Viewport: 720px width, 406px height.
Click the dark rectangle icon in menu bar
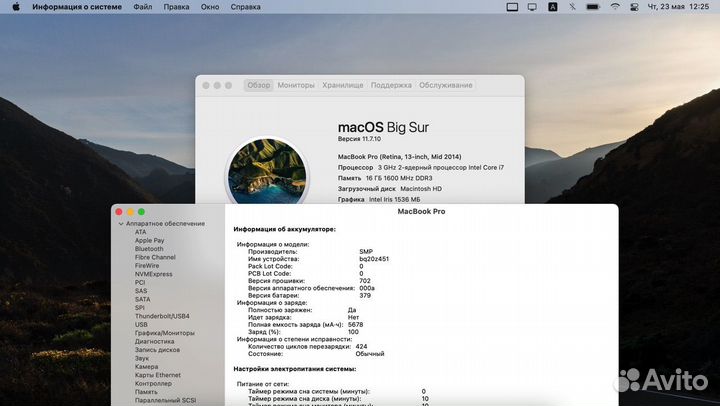tap(512, 7)
